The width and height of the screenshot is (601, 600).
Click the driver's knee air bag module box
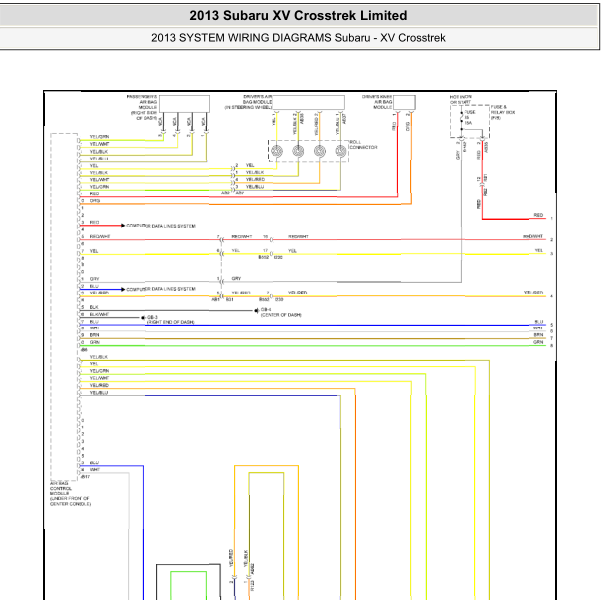pyautogui.click(x=404, y=103)
